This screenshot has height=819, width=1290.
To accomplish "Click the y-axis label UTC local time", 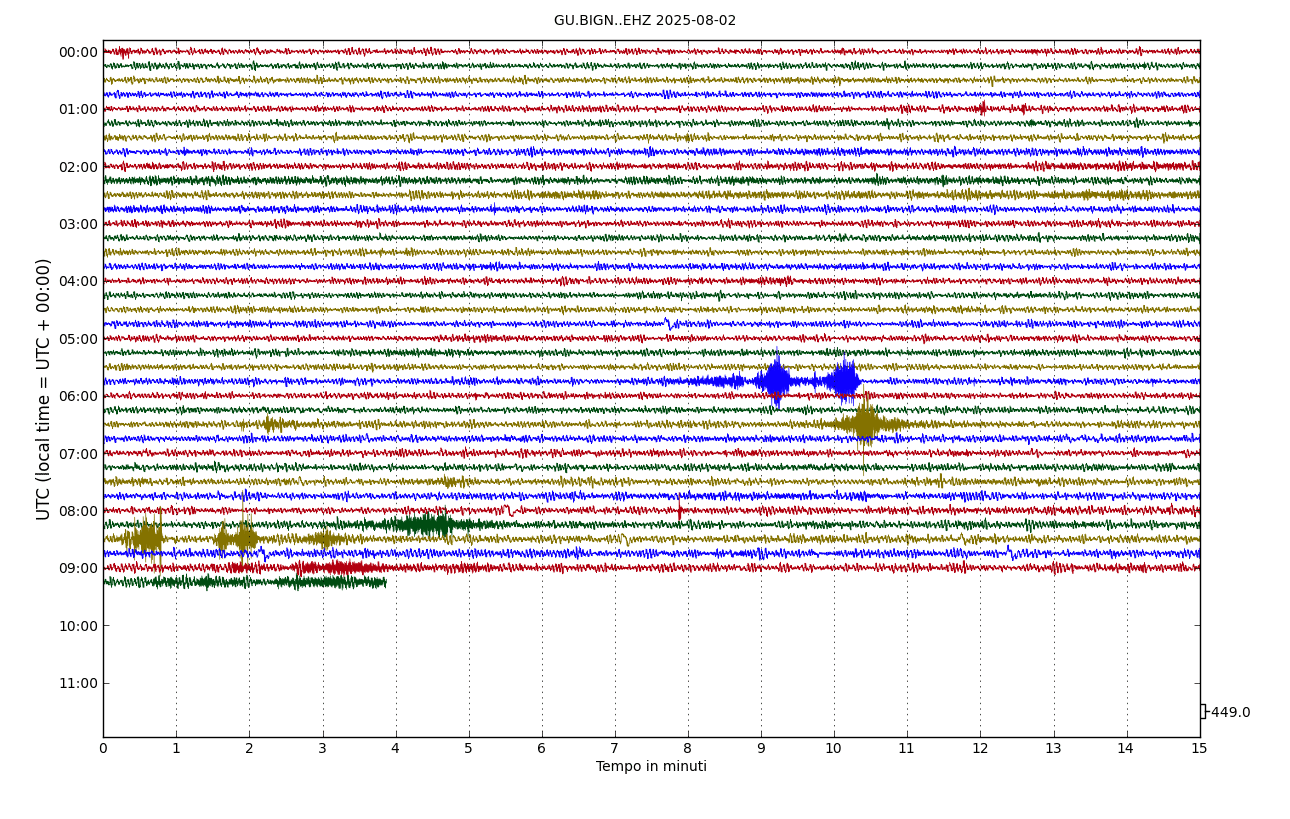I will coord(44,389).
